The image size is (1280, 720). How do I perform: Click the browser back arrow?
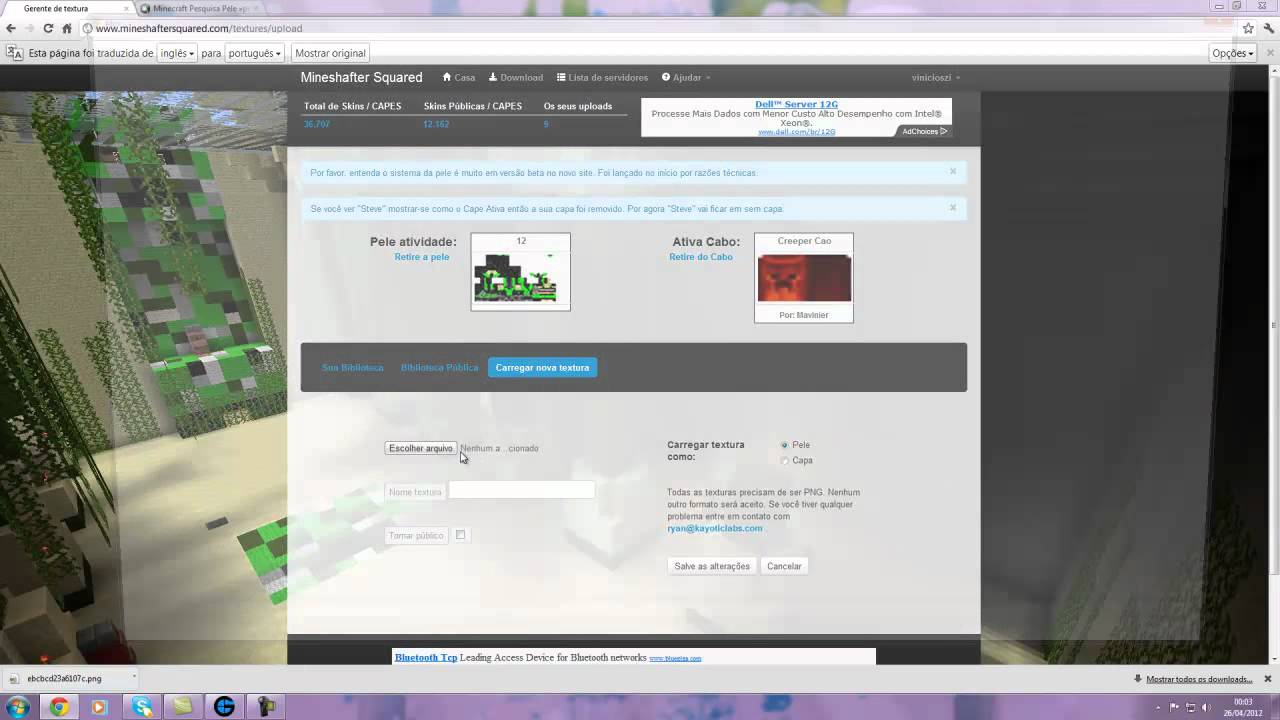tap(11, 28)
